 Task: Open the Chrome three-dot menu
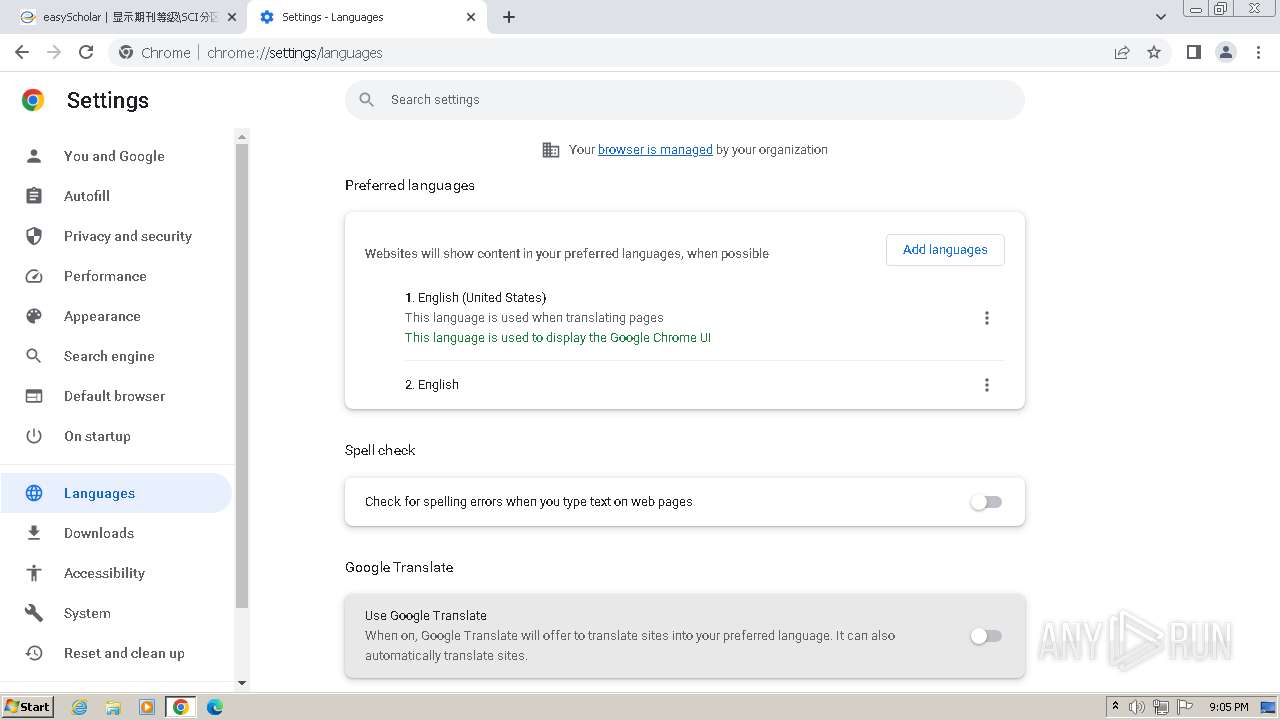click(1259, 52)
